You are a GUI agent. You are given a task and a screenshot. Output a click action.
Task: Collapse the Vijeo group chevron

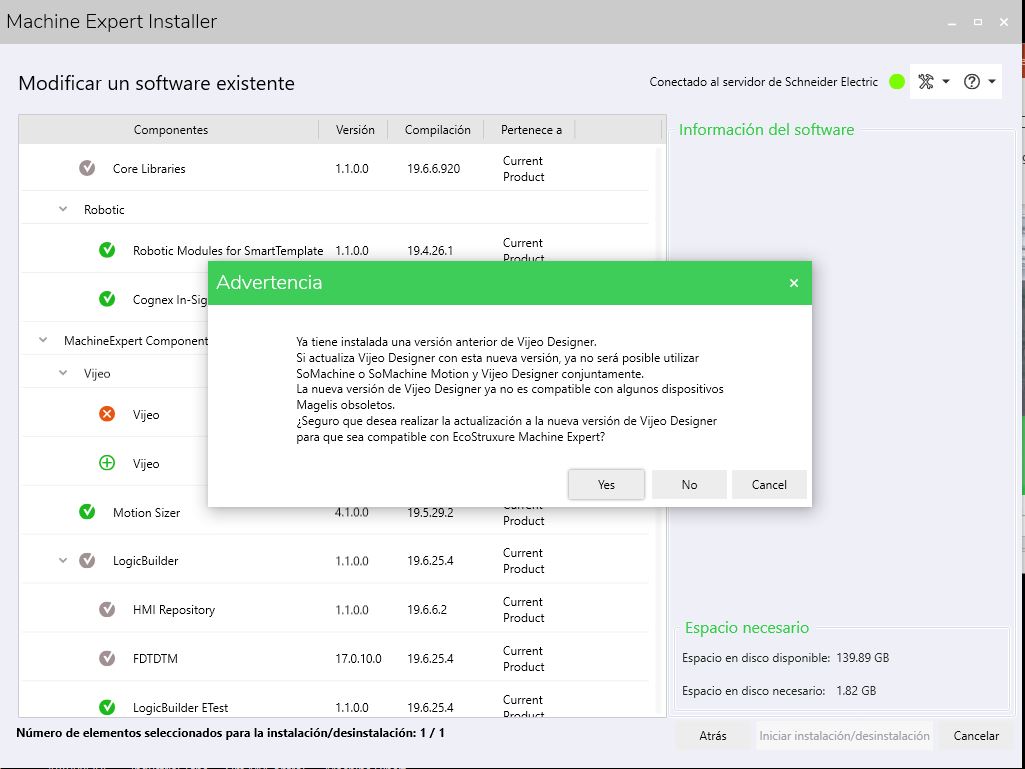coord(63,373)
